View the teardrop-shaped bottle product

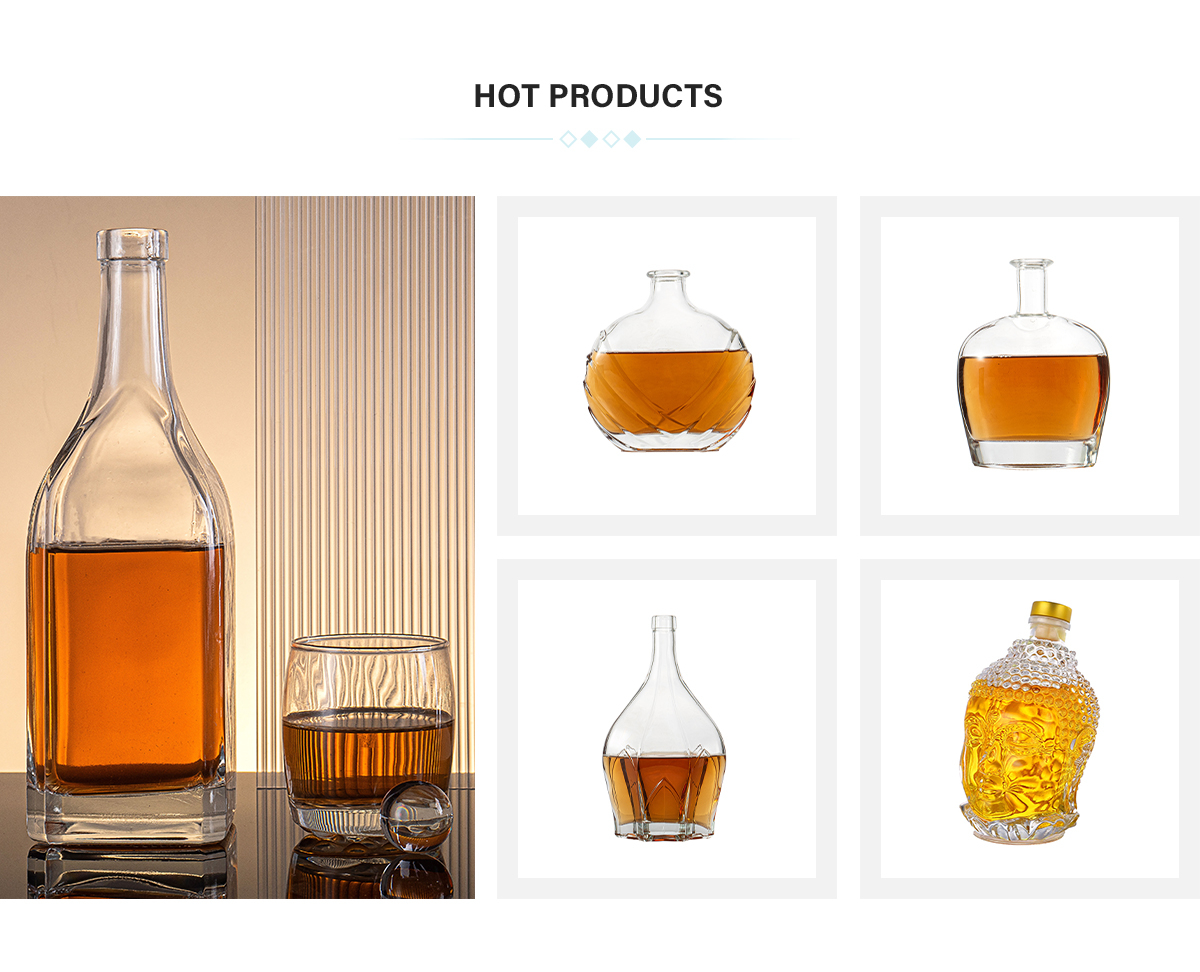coord(665,727)
